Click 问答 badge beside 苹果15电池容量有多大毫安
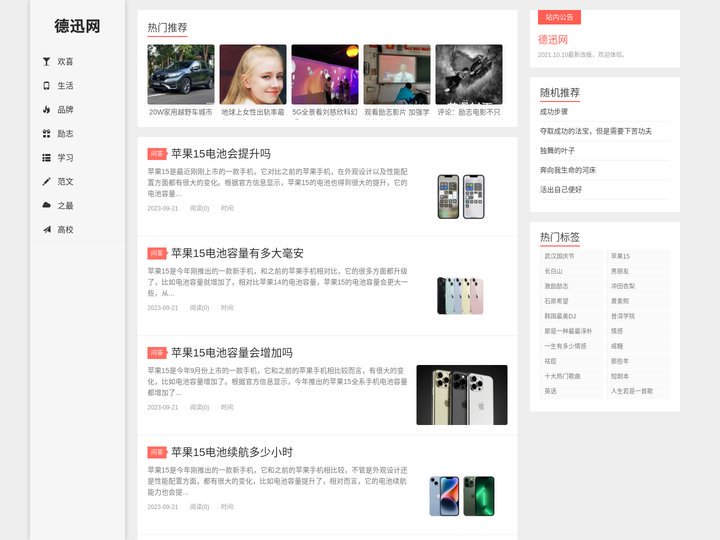720x540 pixels. point(157,253)
